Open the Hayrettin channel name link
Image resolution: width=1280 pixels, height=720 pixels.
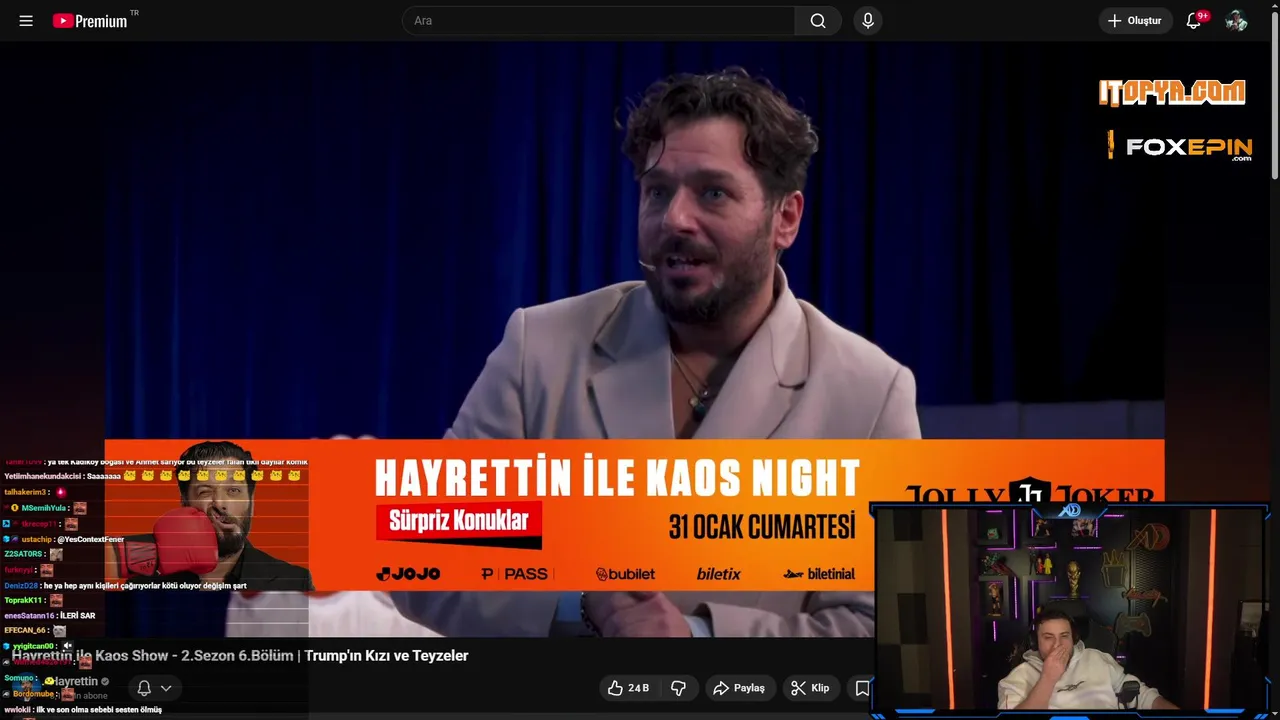75,681
